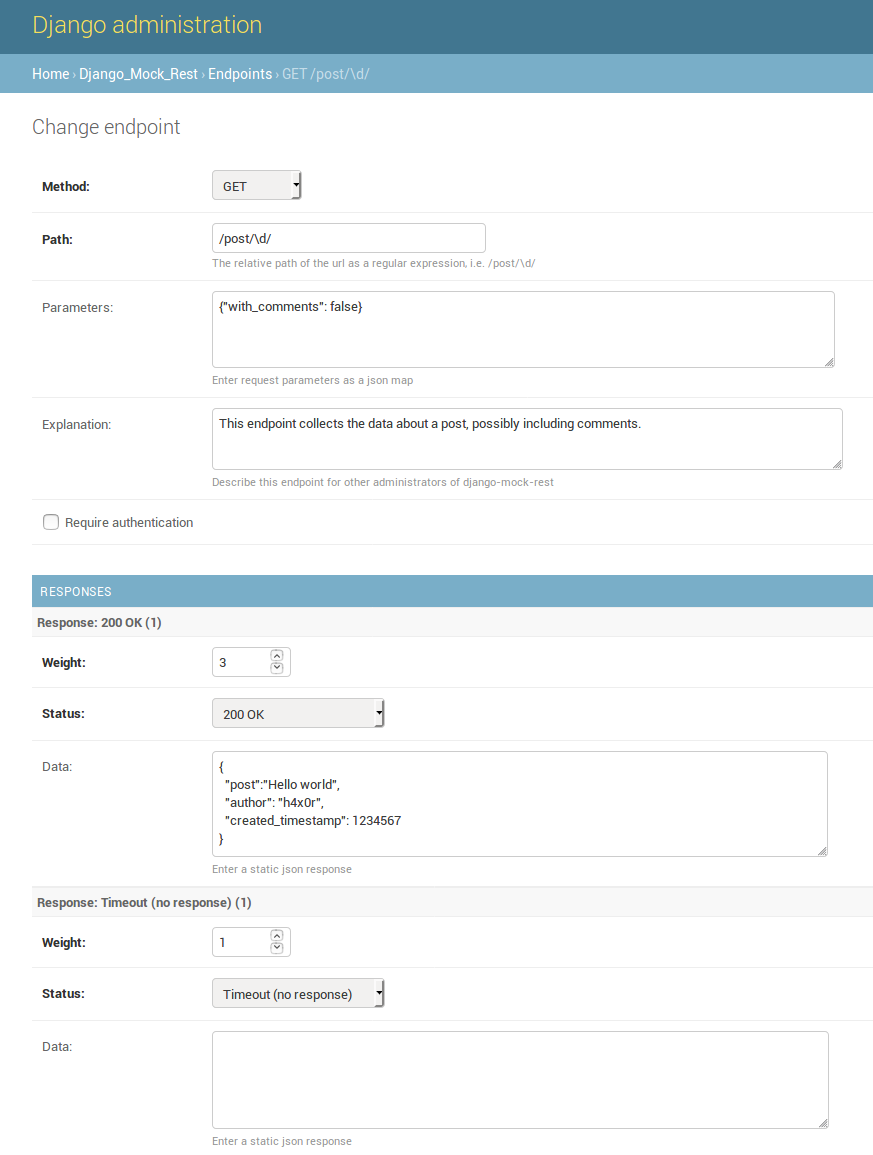This screenshot has width=873, height=1155.
Task: Go to the Endpoints breadcrumb link
Action: point(240,74)
